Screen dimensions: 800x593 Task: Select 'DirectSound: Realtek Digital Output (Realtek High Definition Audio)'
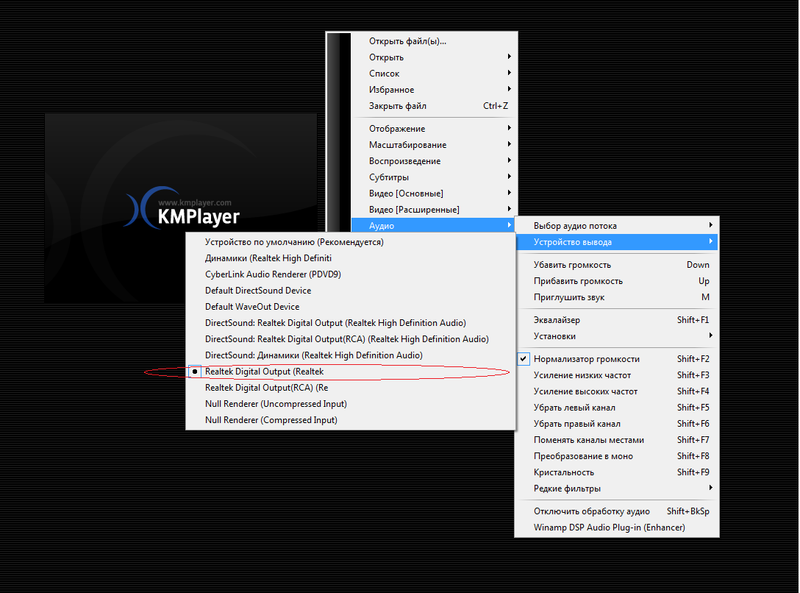click(x=351, y=323)
